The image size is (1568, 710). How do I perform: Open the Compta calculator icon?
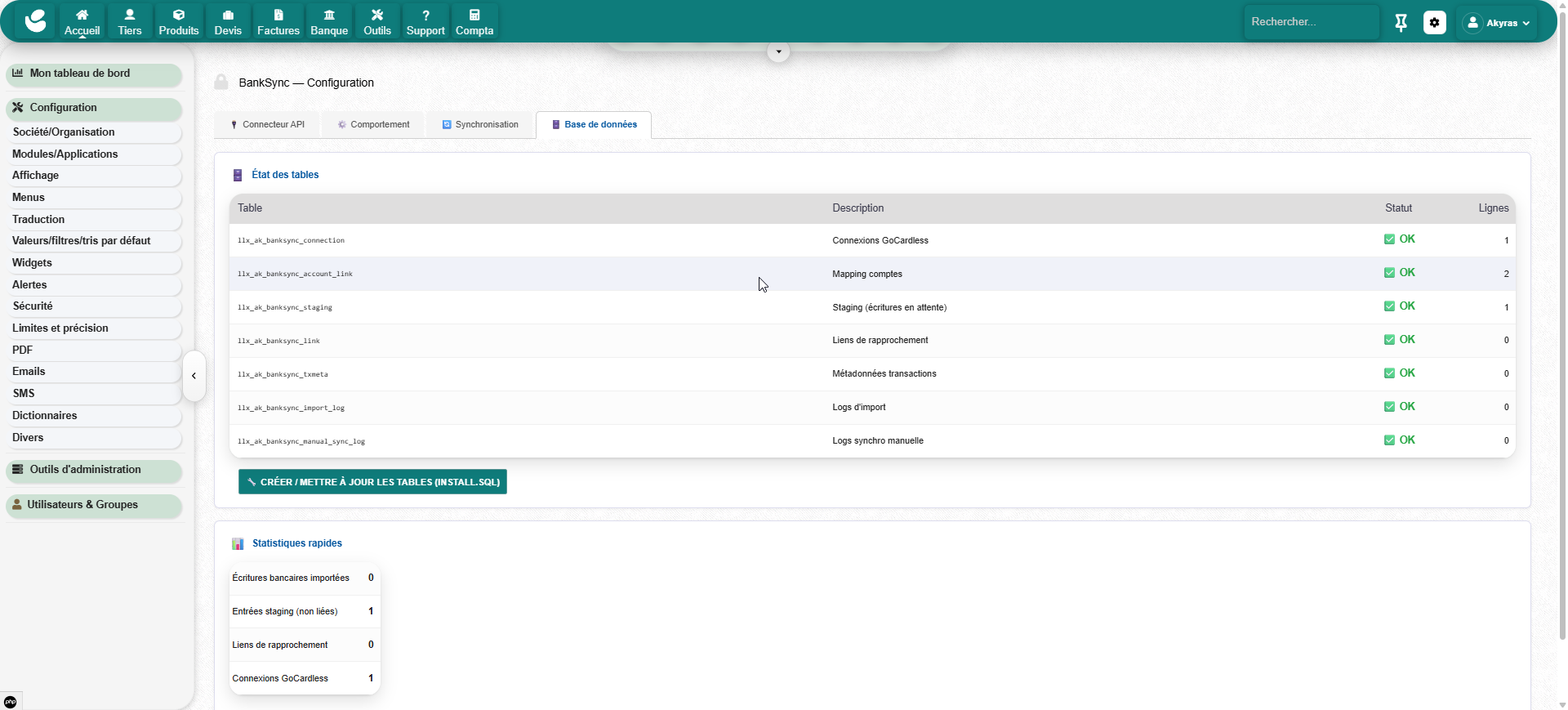pyautogui.click(x=474, y=16)
